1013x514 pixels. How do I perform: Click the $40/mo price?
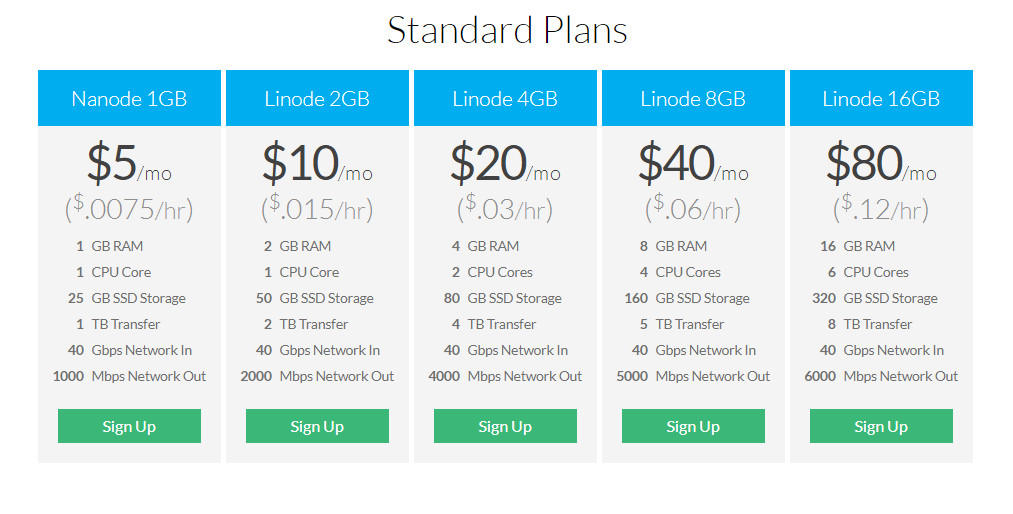[693, 163]
